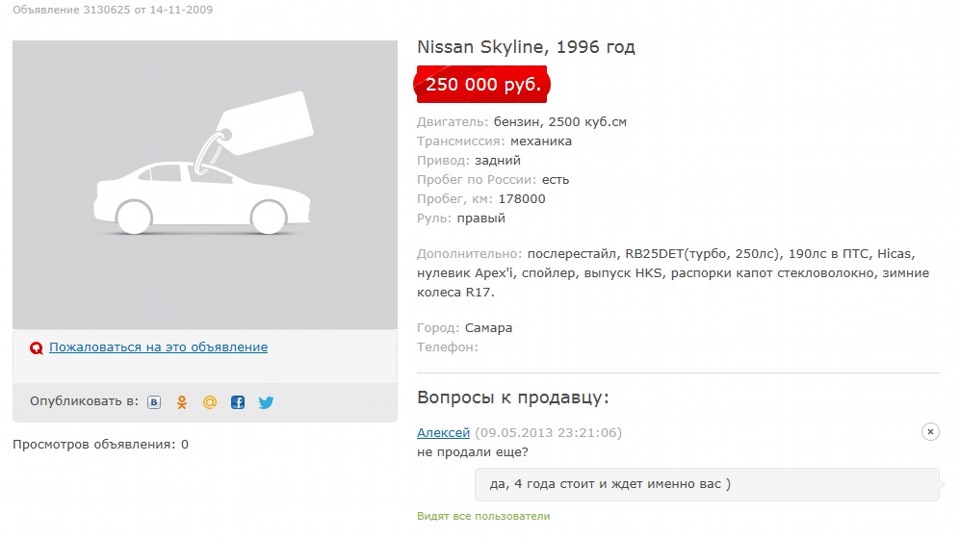Image resolution: width=960 pixels, height=539 pixels.
Task: Share the listing on Twitter
Action: (x=266, y=402)
